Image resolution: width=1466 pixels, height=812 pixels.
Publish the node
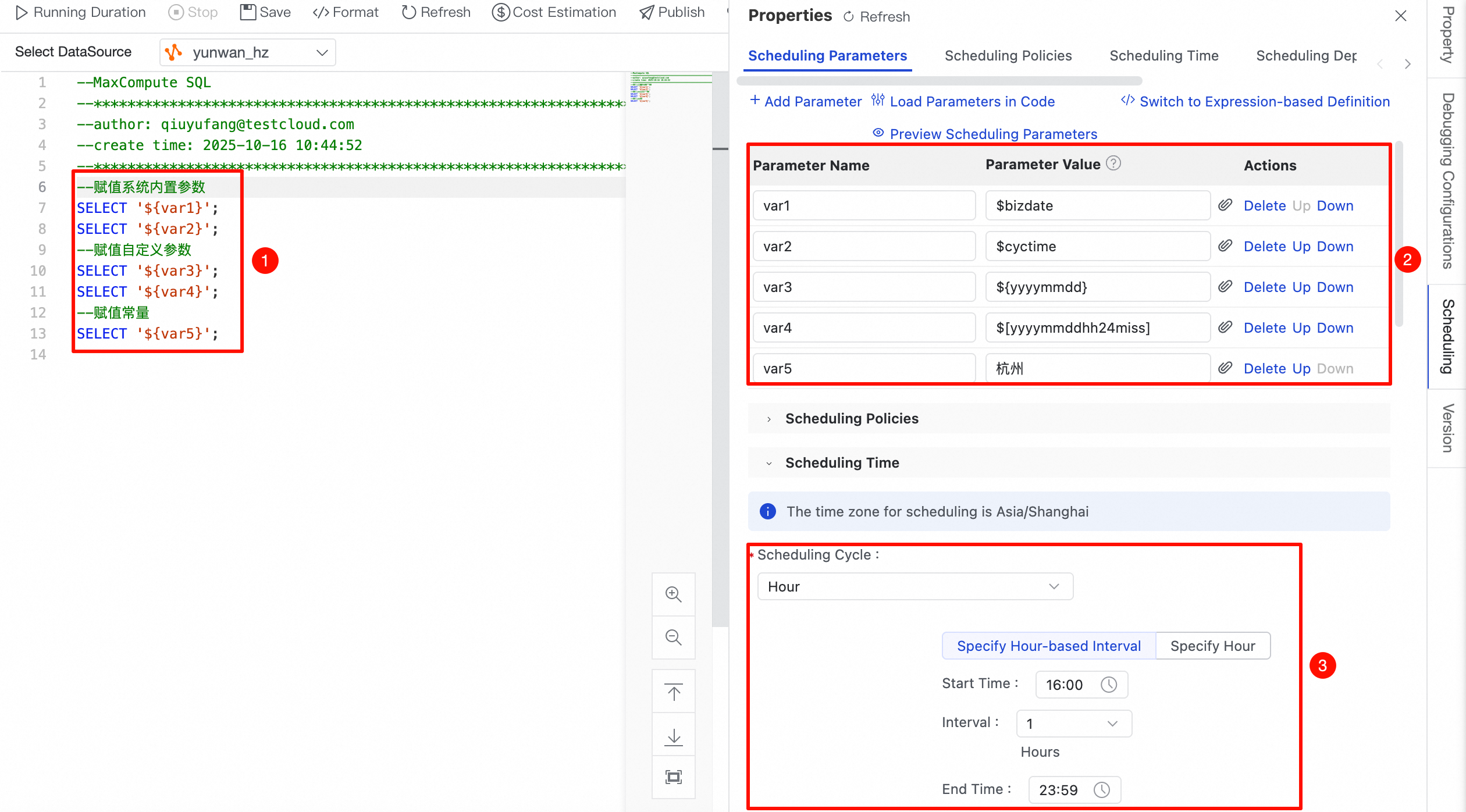tap(672, 12)
